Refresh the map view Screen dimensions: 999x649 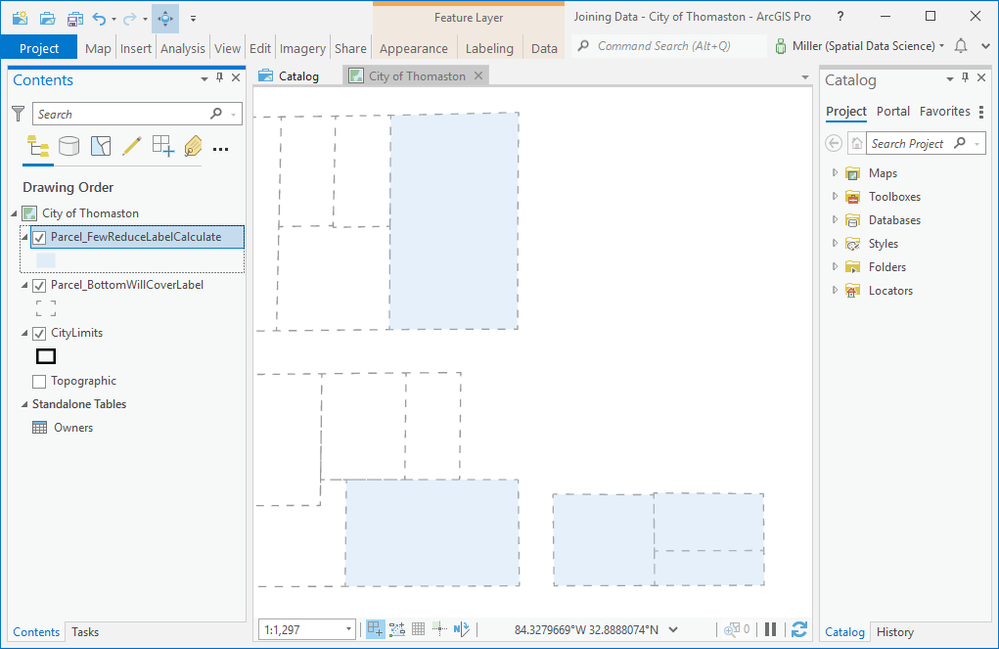click(799, 629)
